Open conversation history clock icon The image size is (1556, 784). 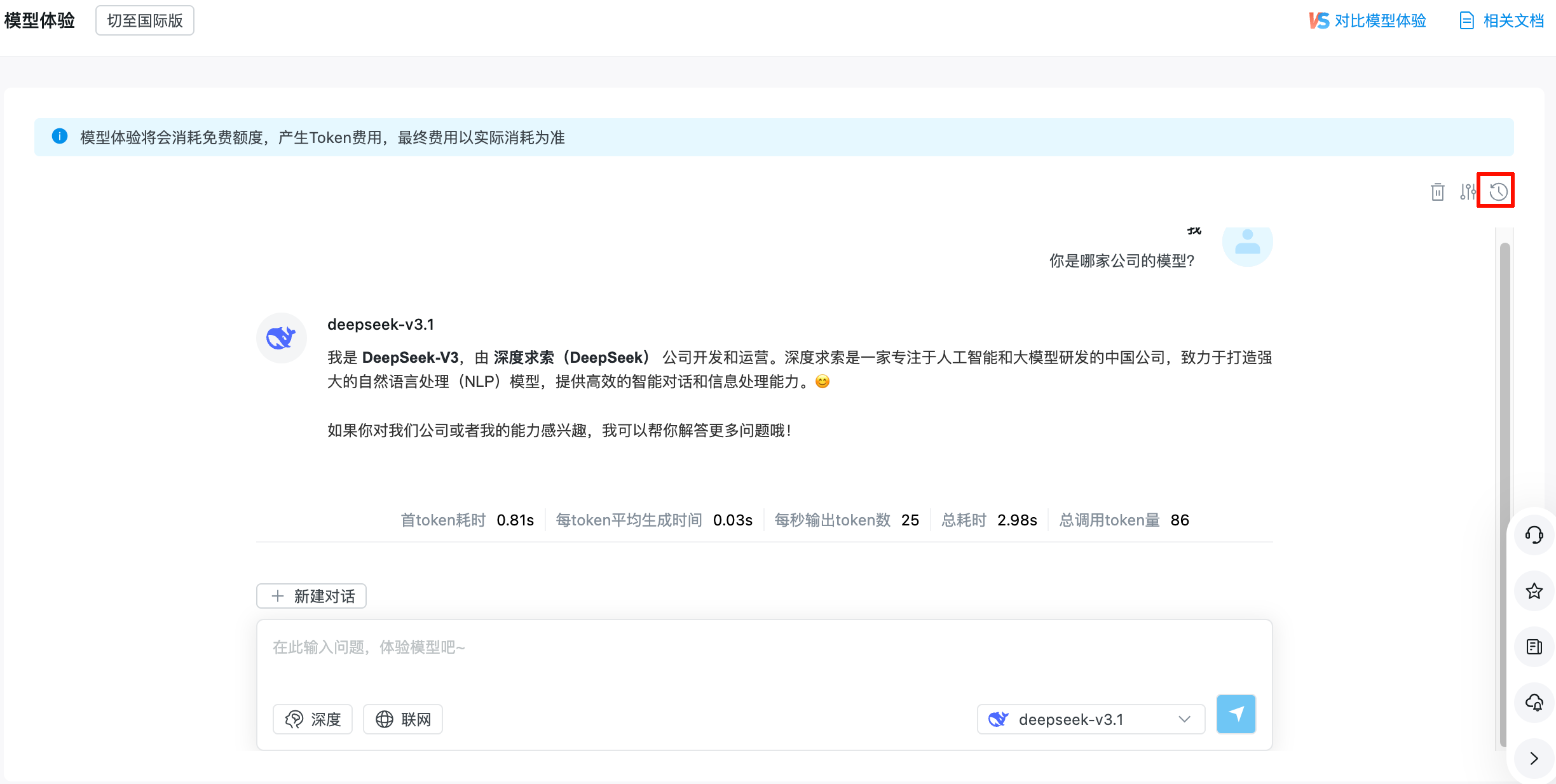[1498, 191]
